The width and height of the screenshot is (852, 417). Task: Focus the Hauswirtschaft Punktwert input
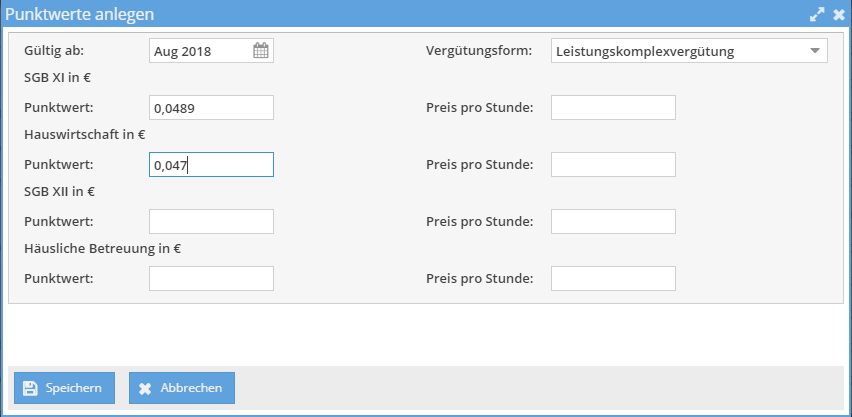tap(211, 164)
